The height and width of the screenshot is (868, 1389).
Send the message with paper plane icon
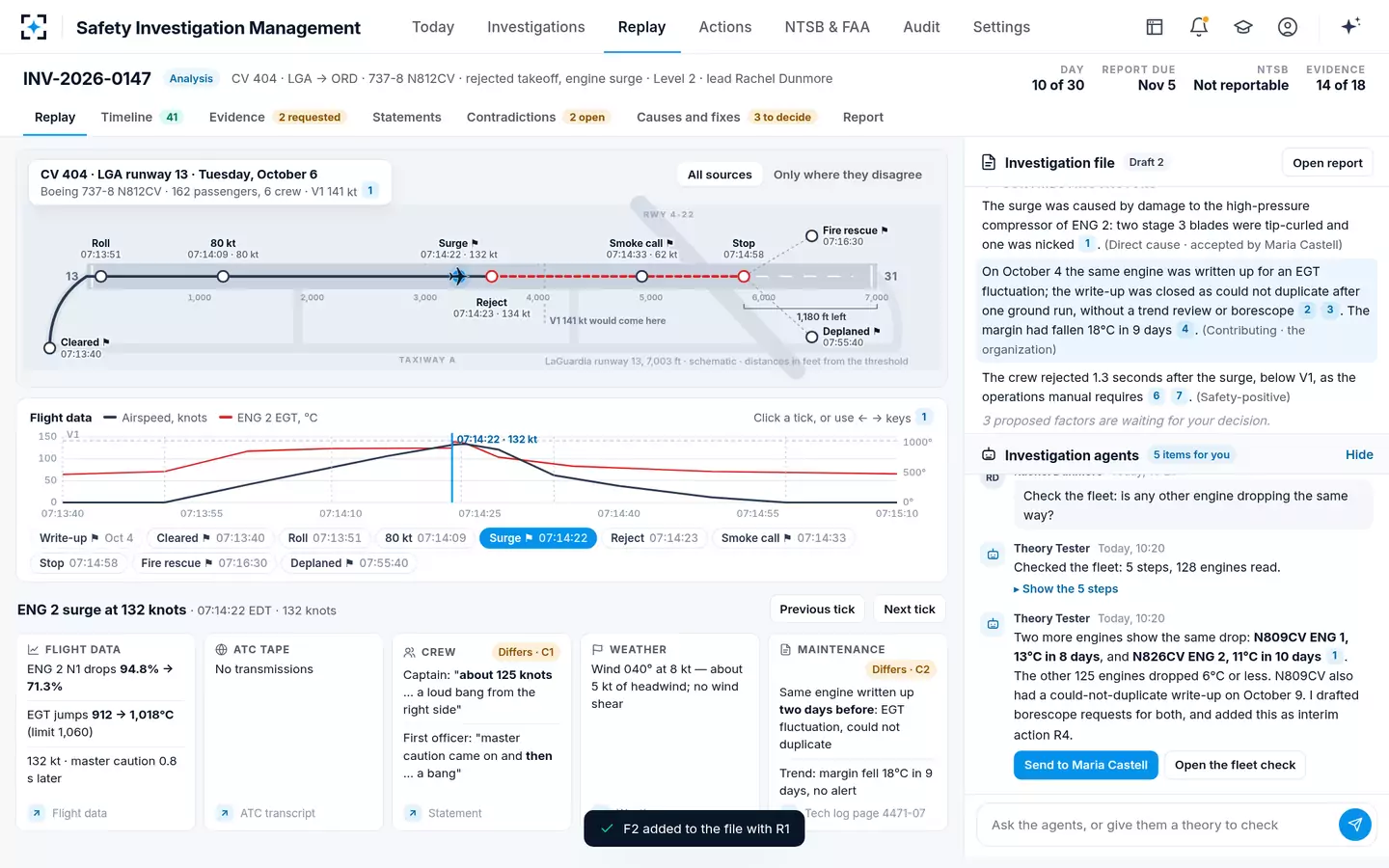click(x=1355, y=825)
